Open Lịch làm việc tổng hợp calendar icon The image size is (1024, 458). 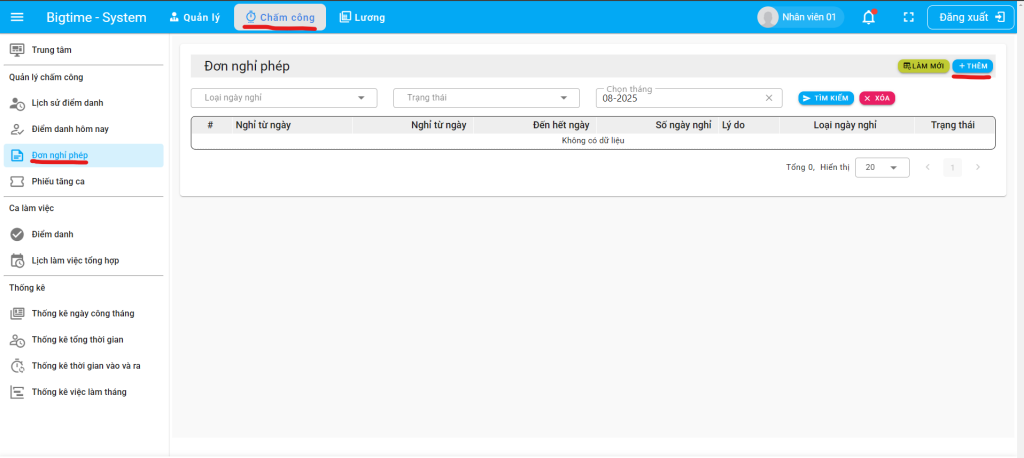point(16,260)
